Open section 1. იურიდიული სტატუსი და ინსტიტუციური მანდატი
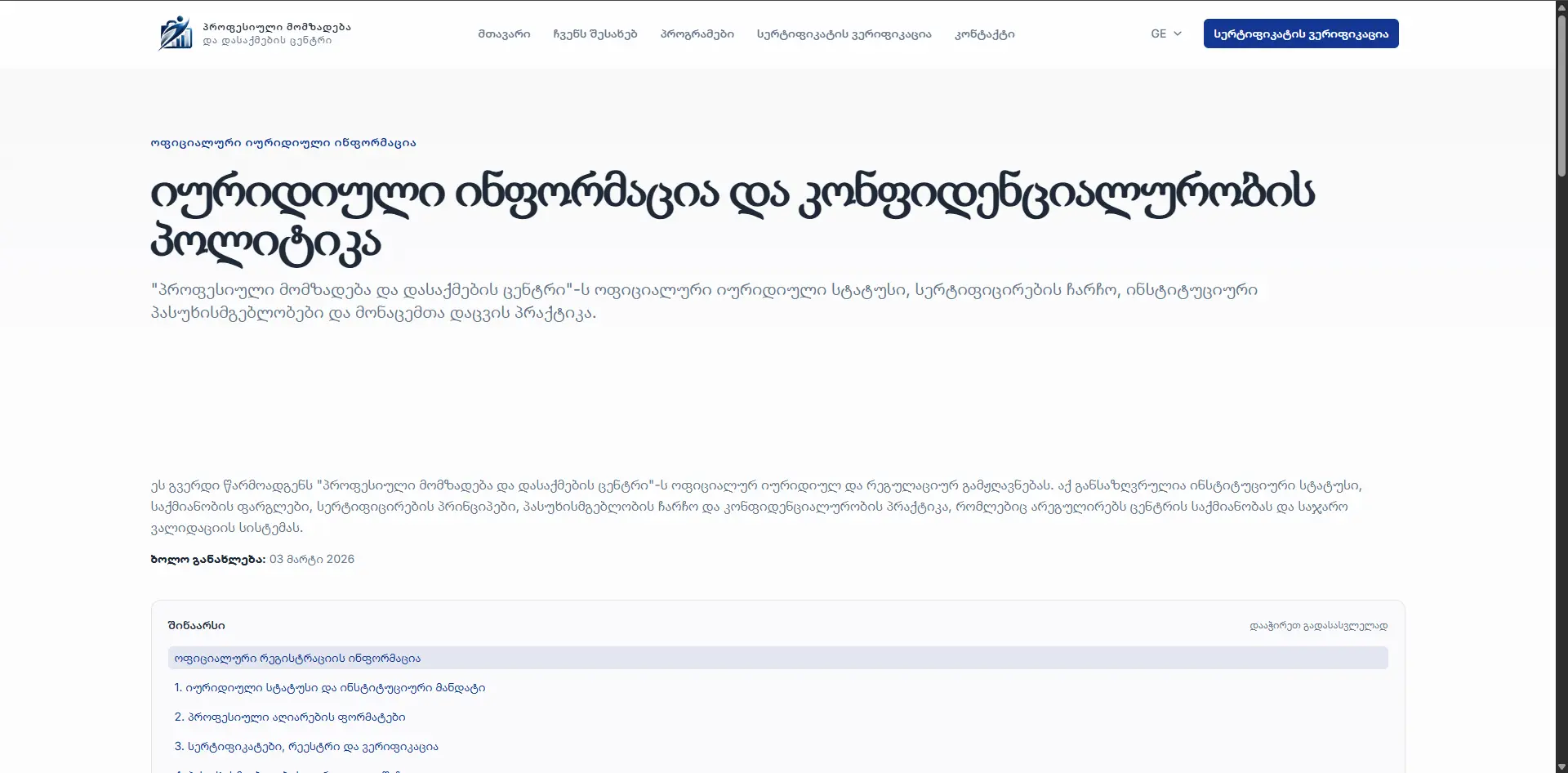This screenshot has width=1568, height=773. click(330, 688)
